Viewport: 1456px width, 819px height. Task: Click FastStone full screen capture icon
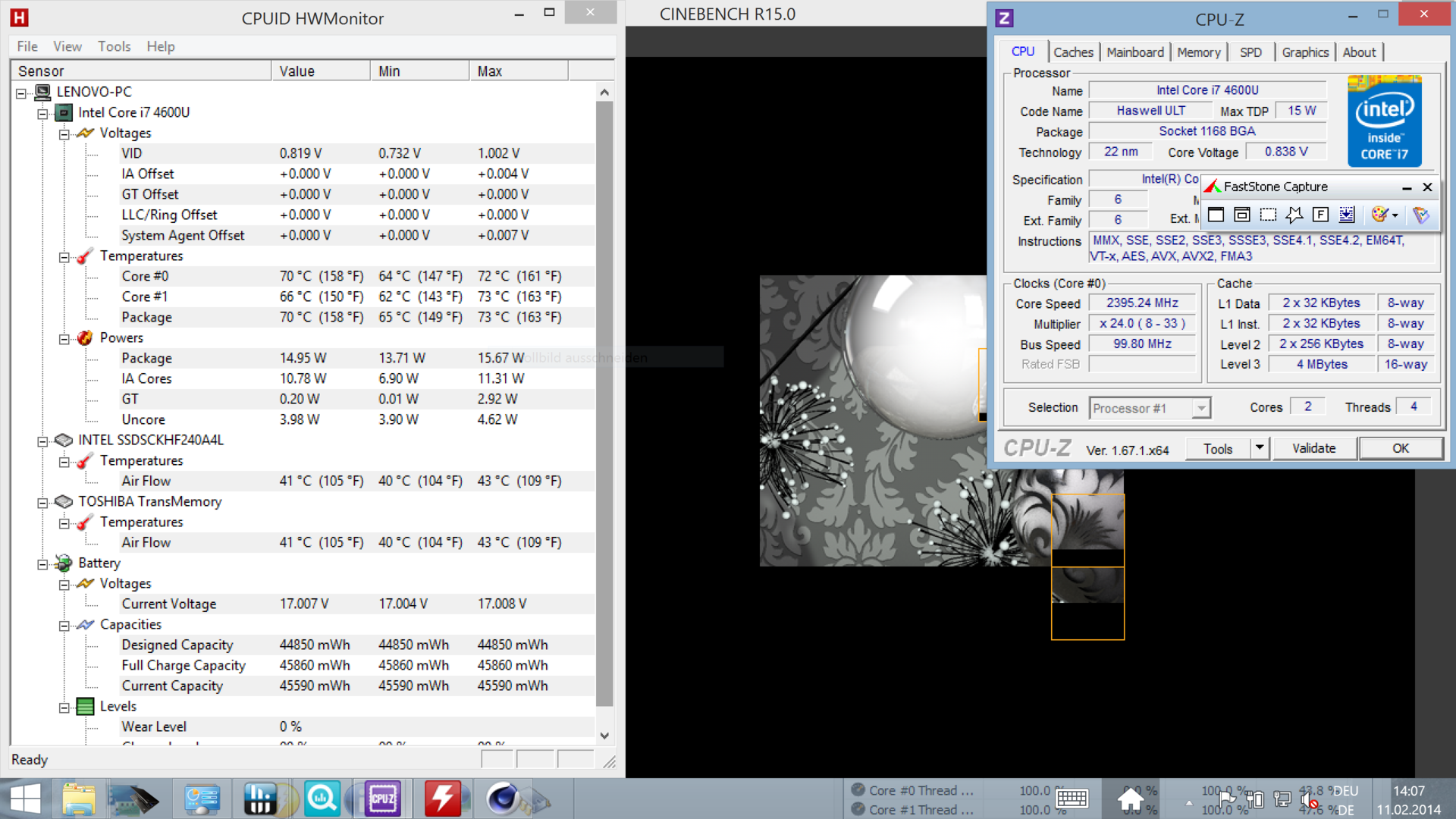coord(1320,215)
